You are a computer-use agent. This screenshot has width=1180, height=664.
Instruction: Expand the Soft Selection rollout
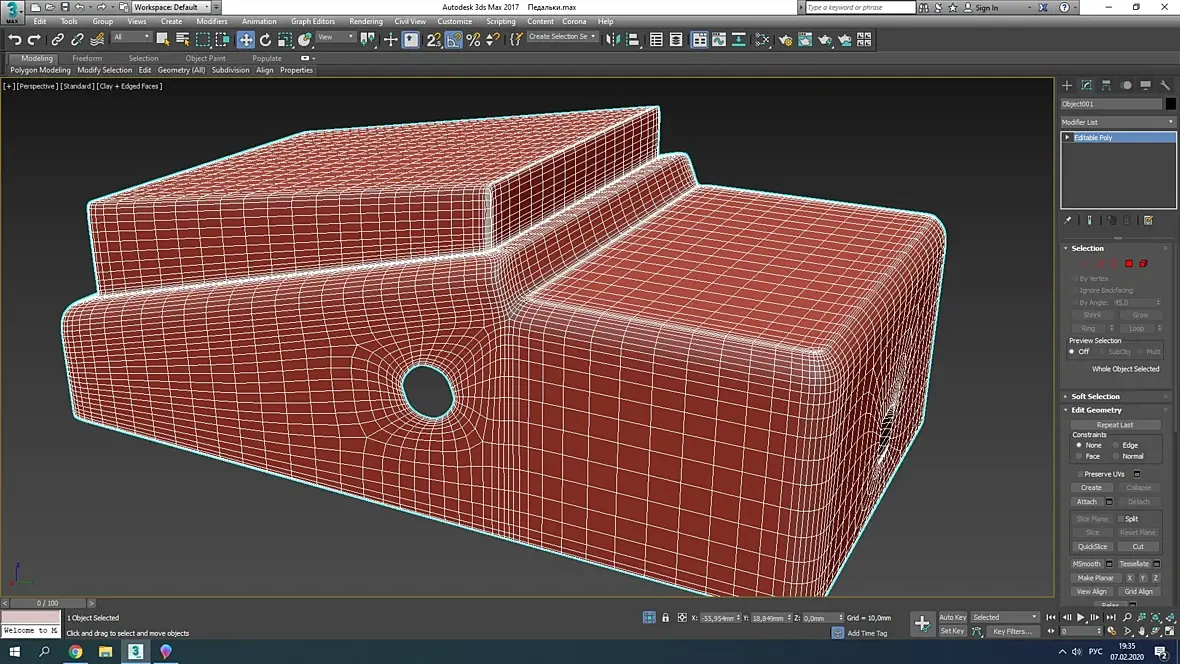(x=1095, y=396)
